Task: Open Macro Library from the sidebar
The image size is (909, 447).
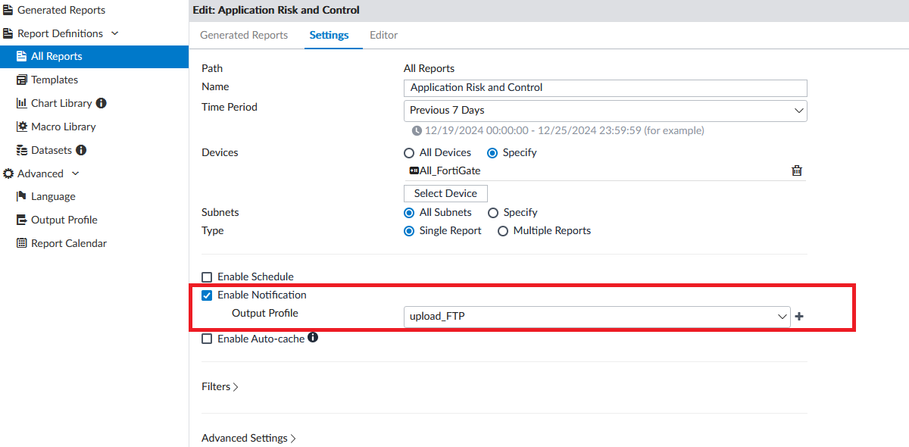Action: pyautogui.click(x=63, y=127)
